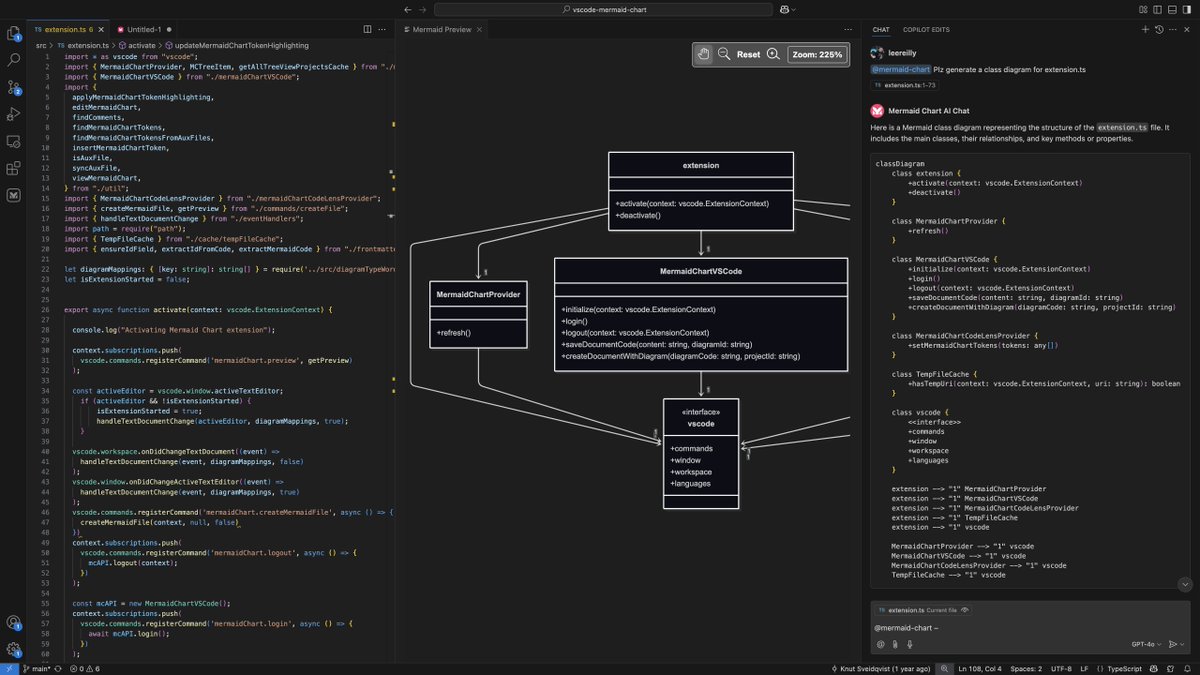
Task: Start voice input with the microphone icon
Action: click(908, 644)
